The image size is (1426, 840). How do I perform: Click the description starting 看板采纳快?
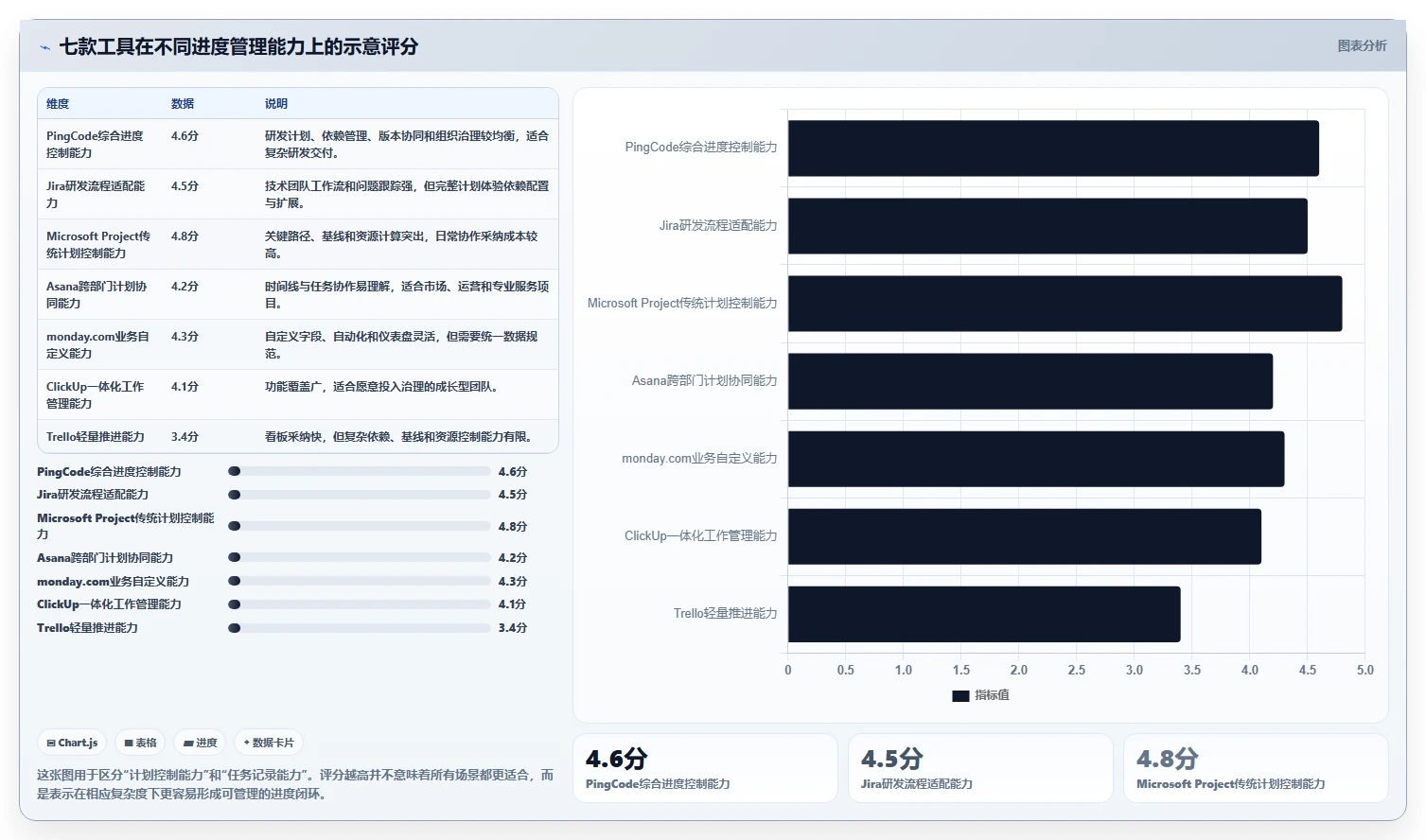(398, 437)
